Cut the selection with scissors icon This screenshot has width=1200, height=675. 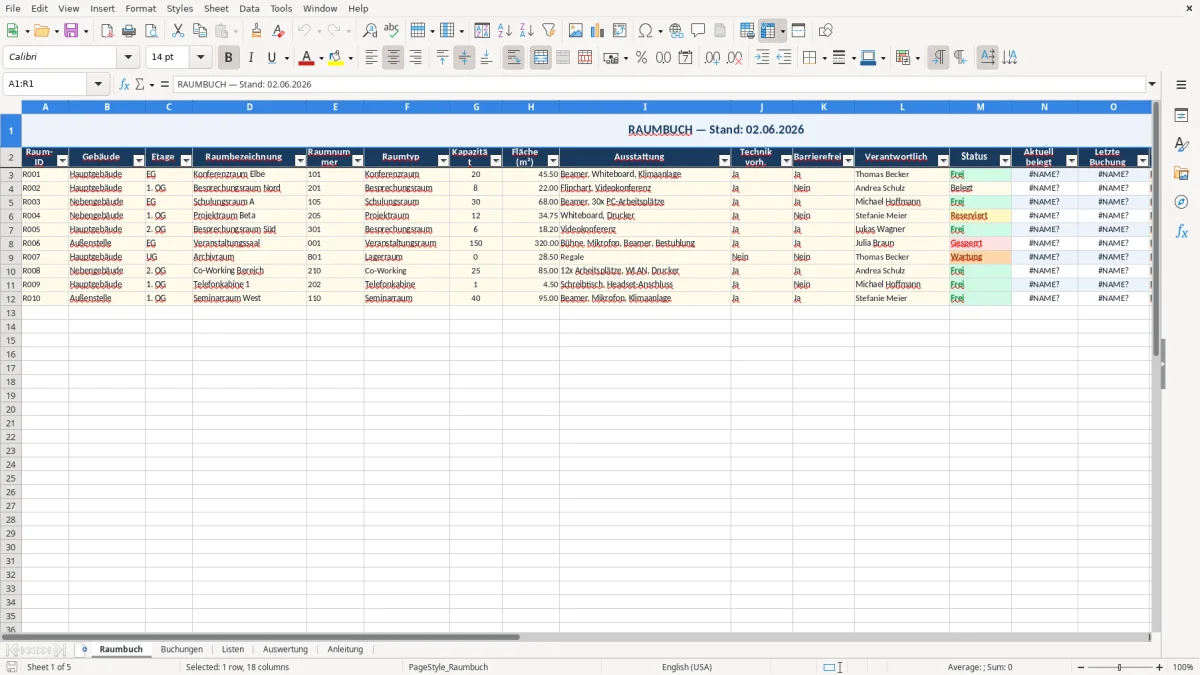(x=178, y=31)
